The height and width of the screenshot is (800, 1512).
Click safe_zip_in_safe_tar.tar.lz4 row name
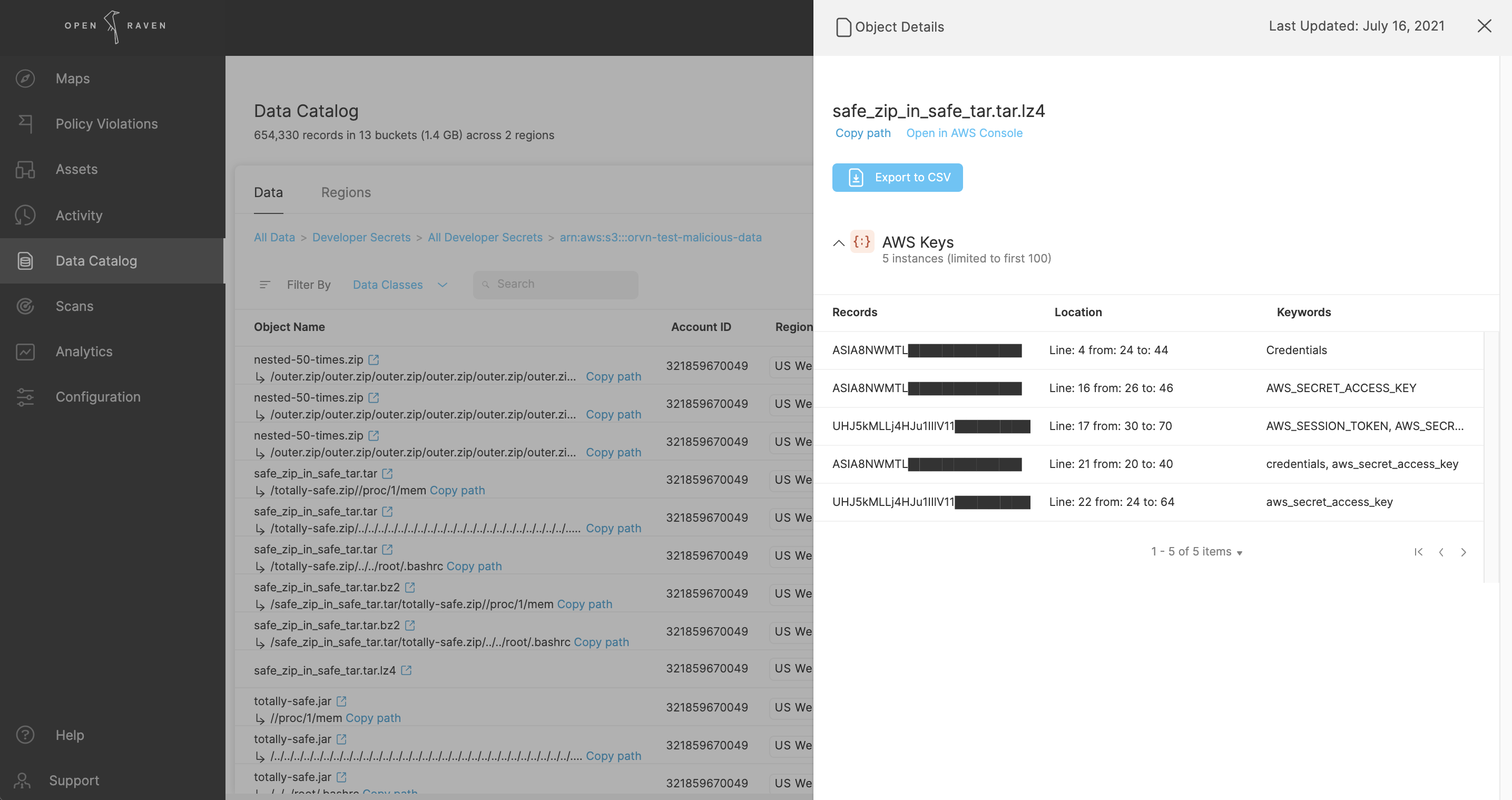tap(324, 670)
